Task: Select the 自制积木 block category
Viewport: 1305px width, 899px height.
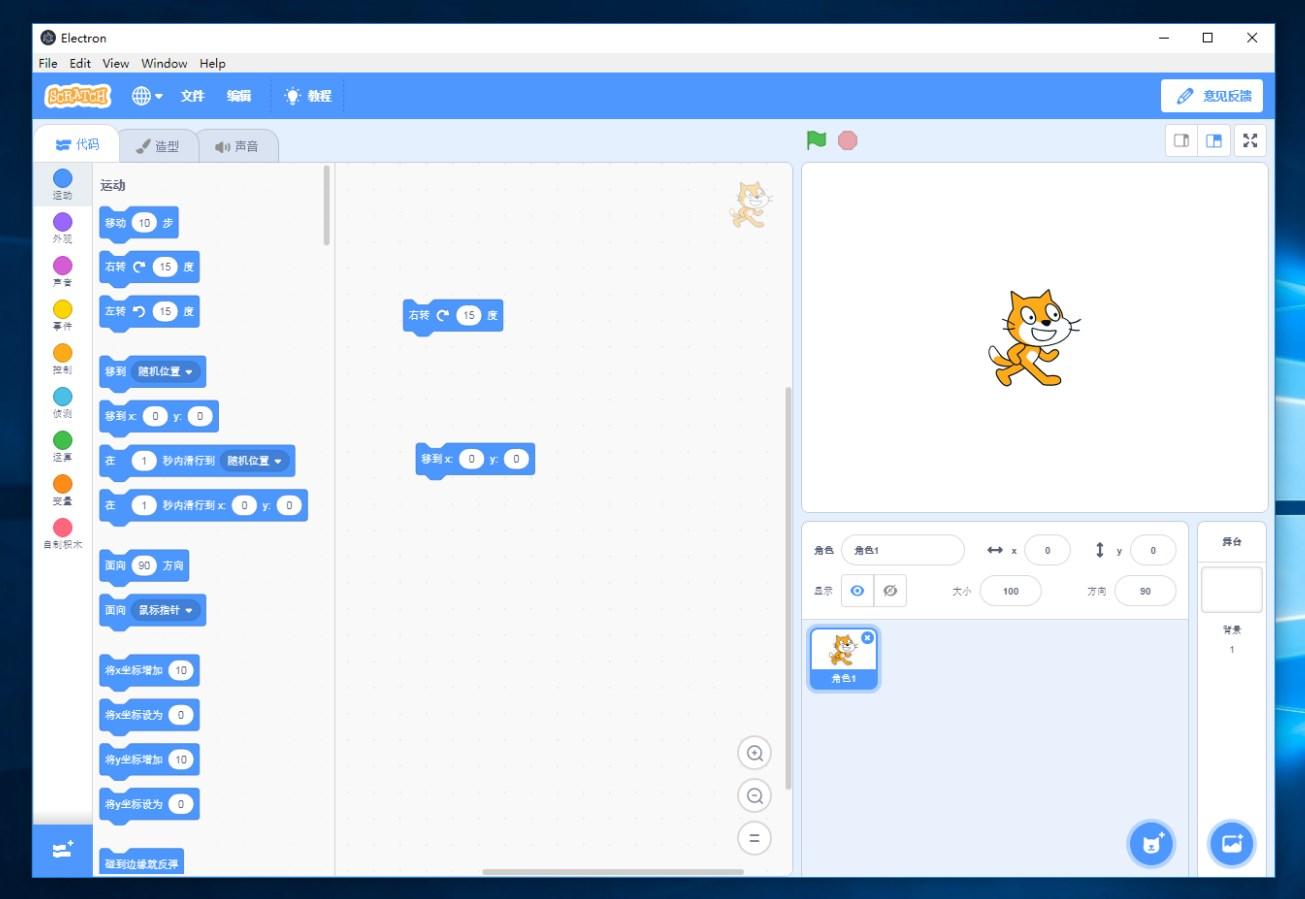Action: point(62,534)
